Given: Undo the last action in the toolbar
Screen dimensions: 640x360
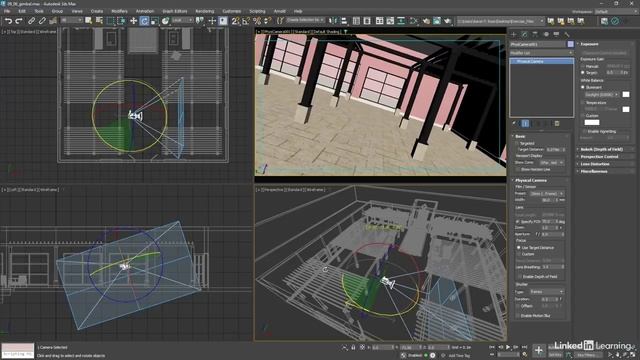Looking at the screenshot, I should pyautogui.click(x=8, y=21).
